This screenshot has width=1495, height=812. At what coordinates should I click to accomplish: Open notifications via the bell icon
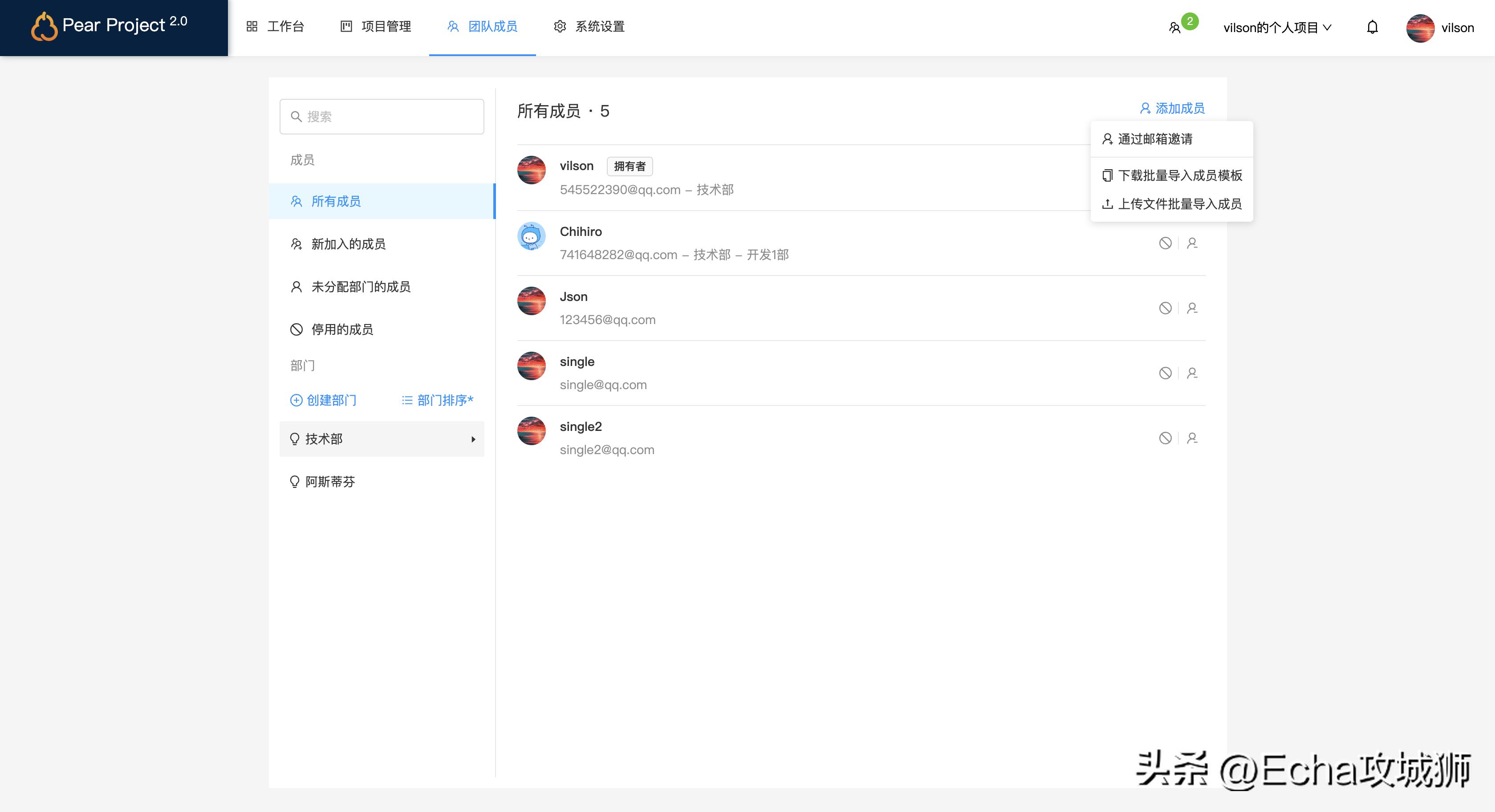(1373, 27)
